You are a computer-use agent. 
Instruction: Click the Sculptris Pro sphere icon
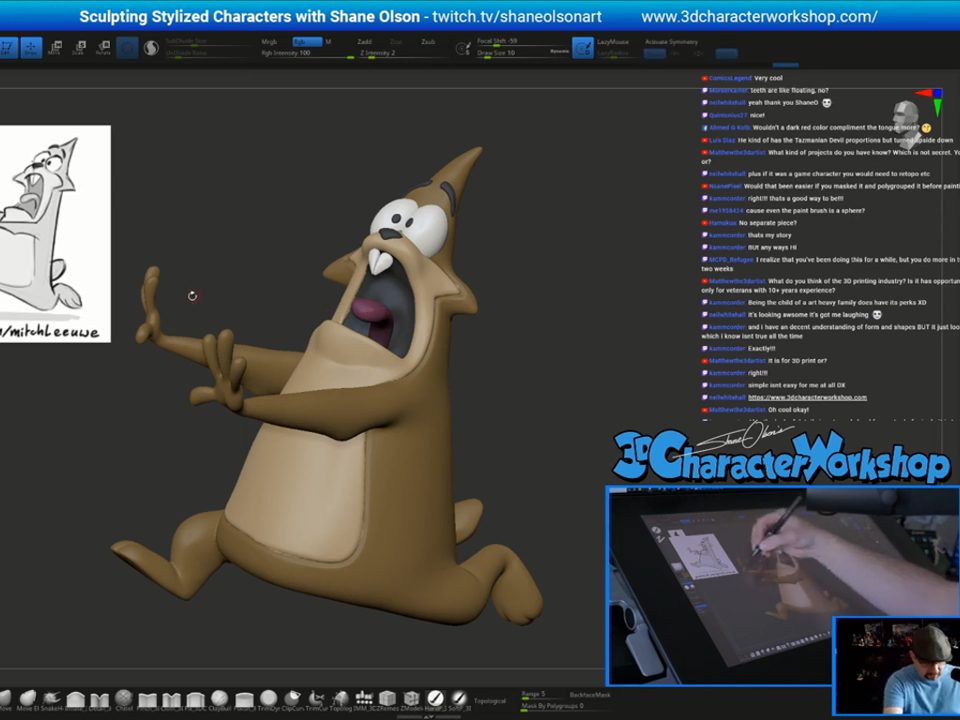click(x=151, y=48)
